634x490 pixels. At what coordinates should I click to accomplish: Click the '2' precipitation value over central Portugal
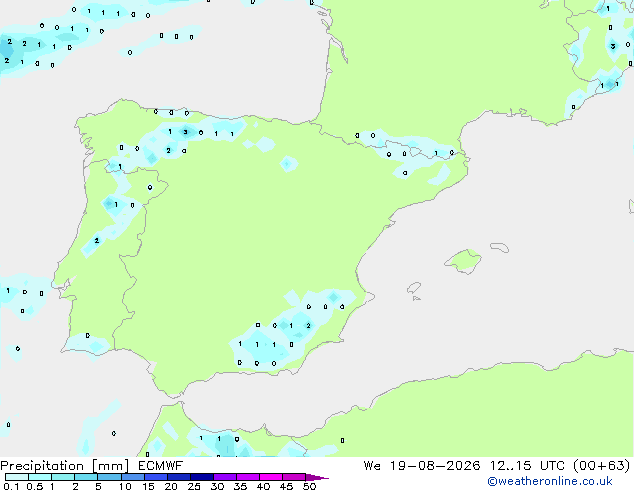[x=97, y=241]
